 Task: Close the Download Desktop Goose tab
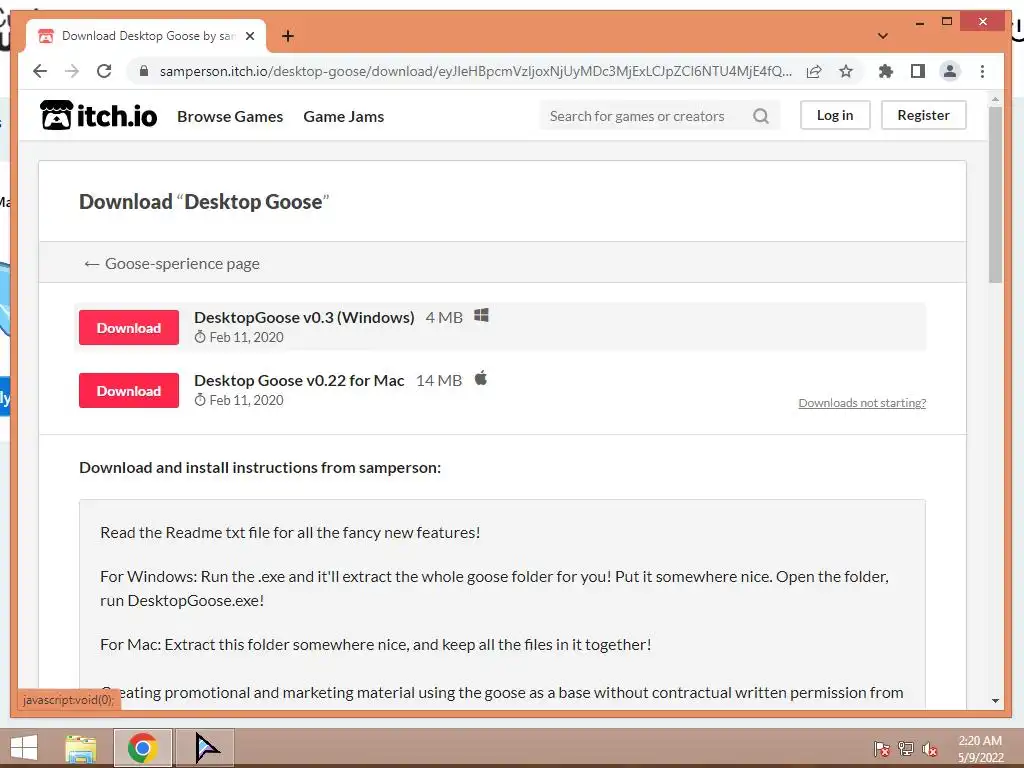249,36
